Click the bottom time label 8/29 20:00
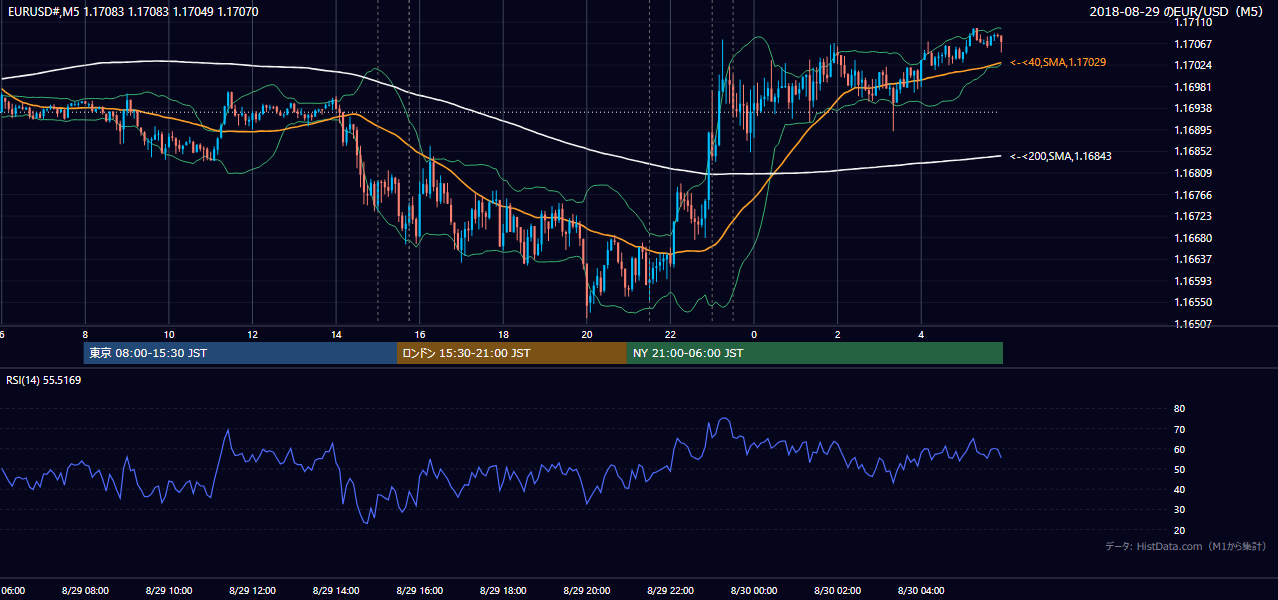Screen dimensions: 1278x600 tap(587, 591)
